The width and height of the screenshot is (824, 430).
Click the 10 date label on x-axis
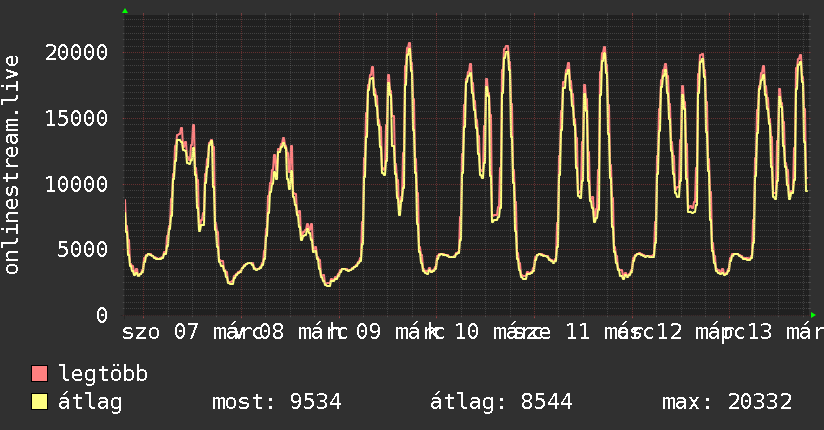[466, 332]
